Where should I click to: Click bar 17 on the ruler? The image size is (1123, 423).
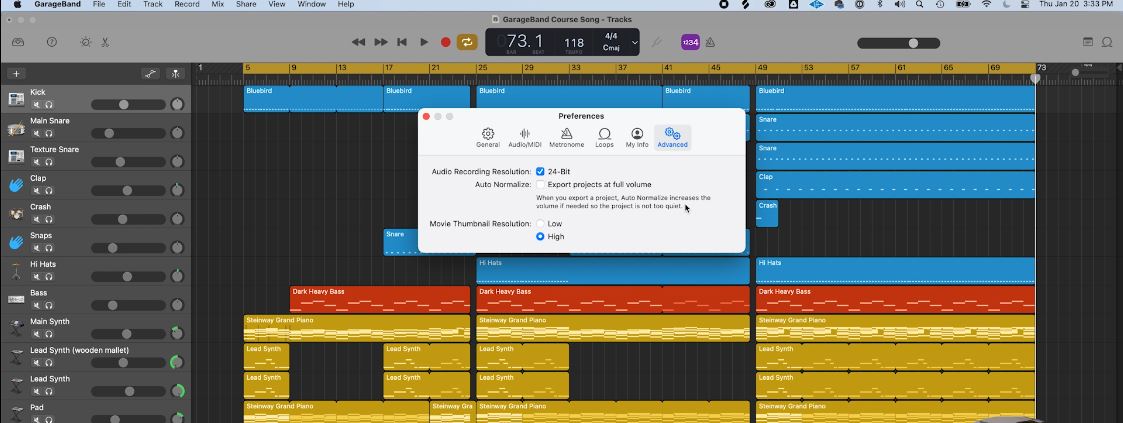(x=387, y=68)
